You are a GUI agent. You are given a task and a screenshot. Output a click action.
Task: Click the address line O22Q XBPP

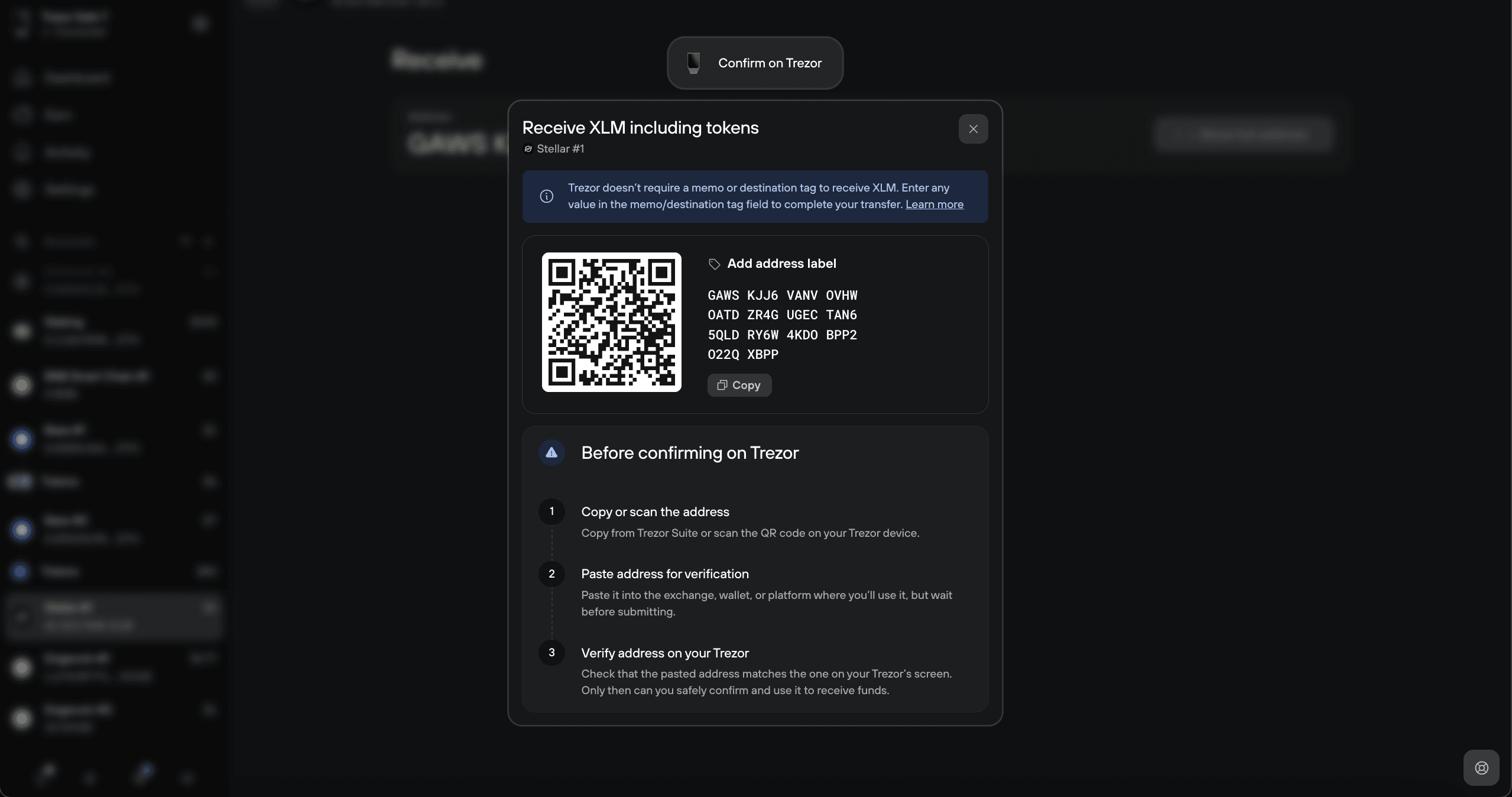(x=743, y=354)
